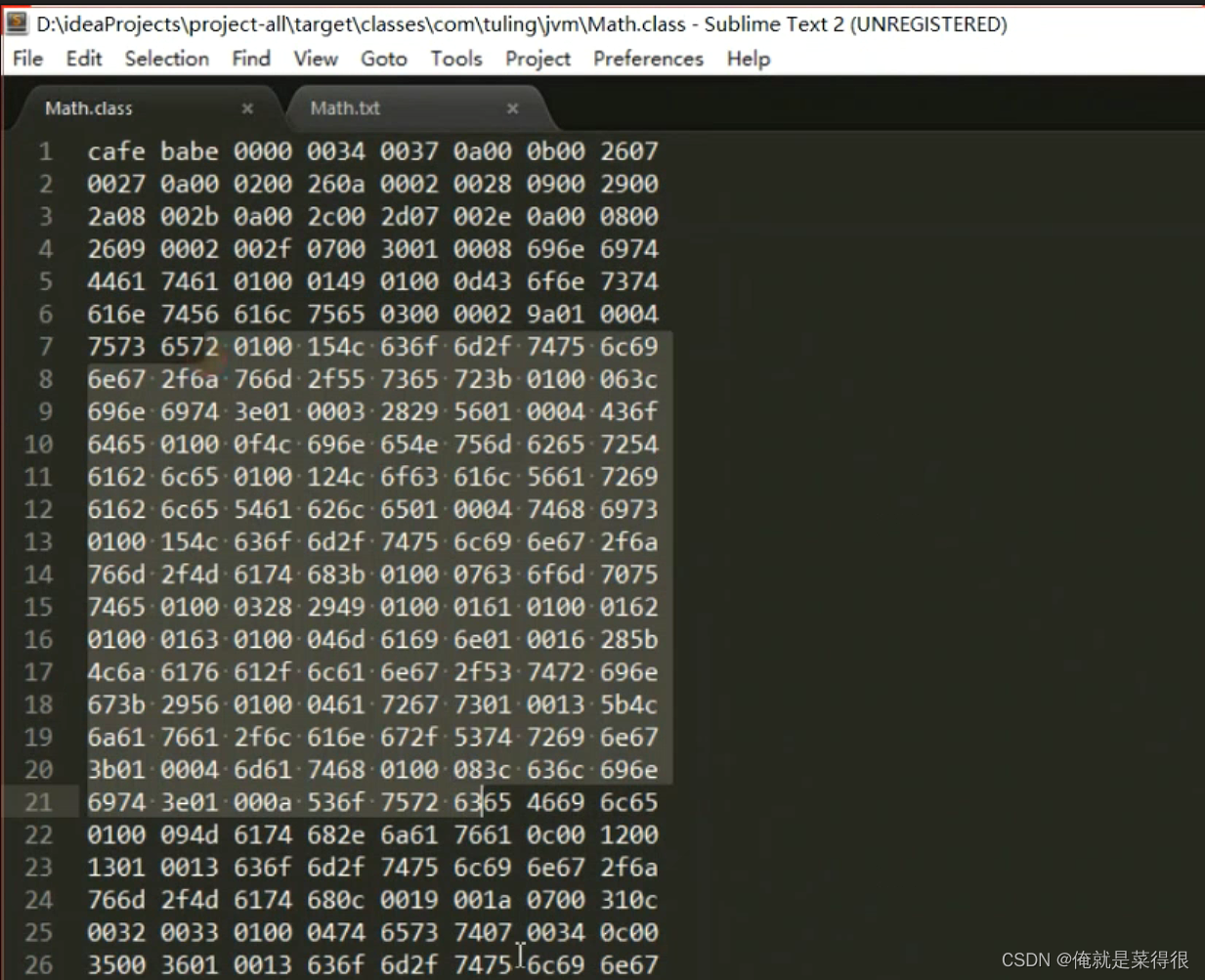Image resolution: width=1205 pixels, height=980 pixels.
Task: Click '4461' on line 5
Action: (x=116, y=281)
